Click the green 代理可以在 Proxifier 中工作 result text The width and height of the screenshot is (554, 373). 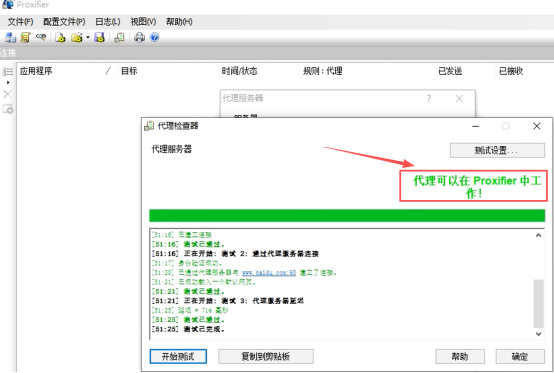pos(477,186)
